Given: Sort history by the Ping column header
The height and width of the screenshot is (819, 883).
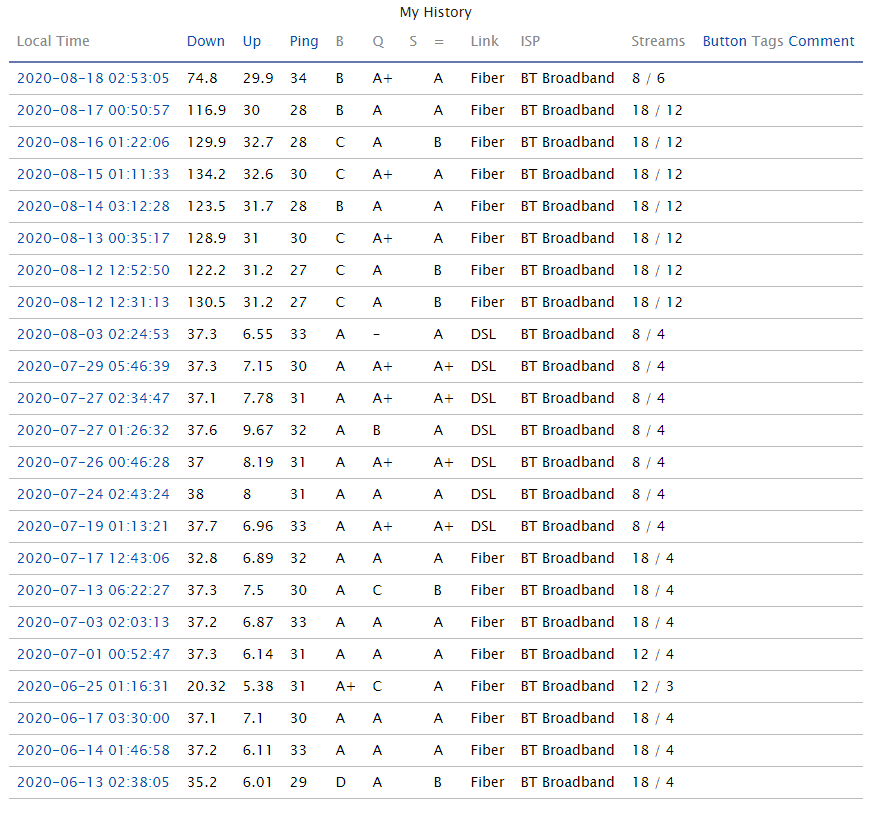Looking at the screenshot, I should 303,41.
